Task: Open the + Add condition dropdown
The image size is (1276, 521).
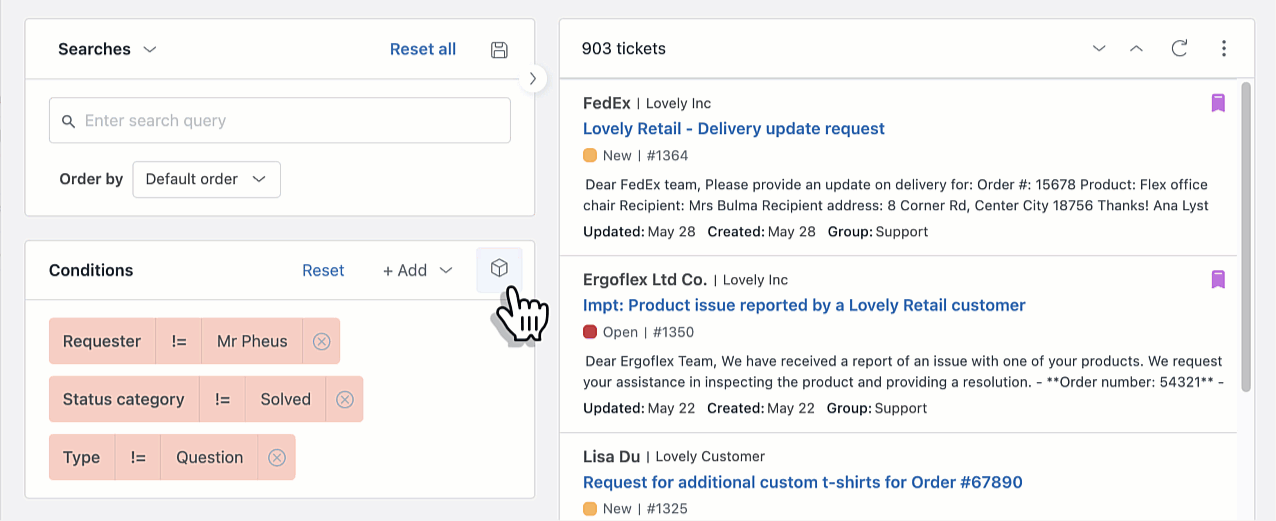Action: (x=417, y=270)
